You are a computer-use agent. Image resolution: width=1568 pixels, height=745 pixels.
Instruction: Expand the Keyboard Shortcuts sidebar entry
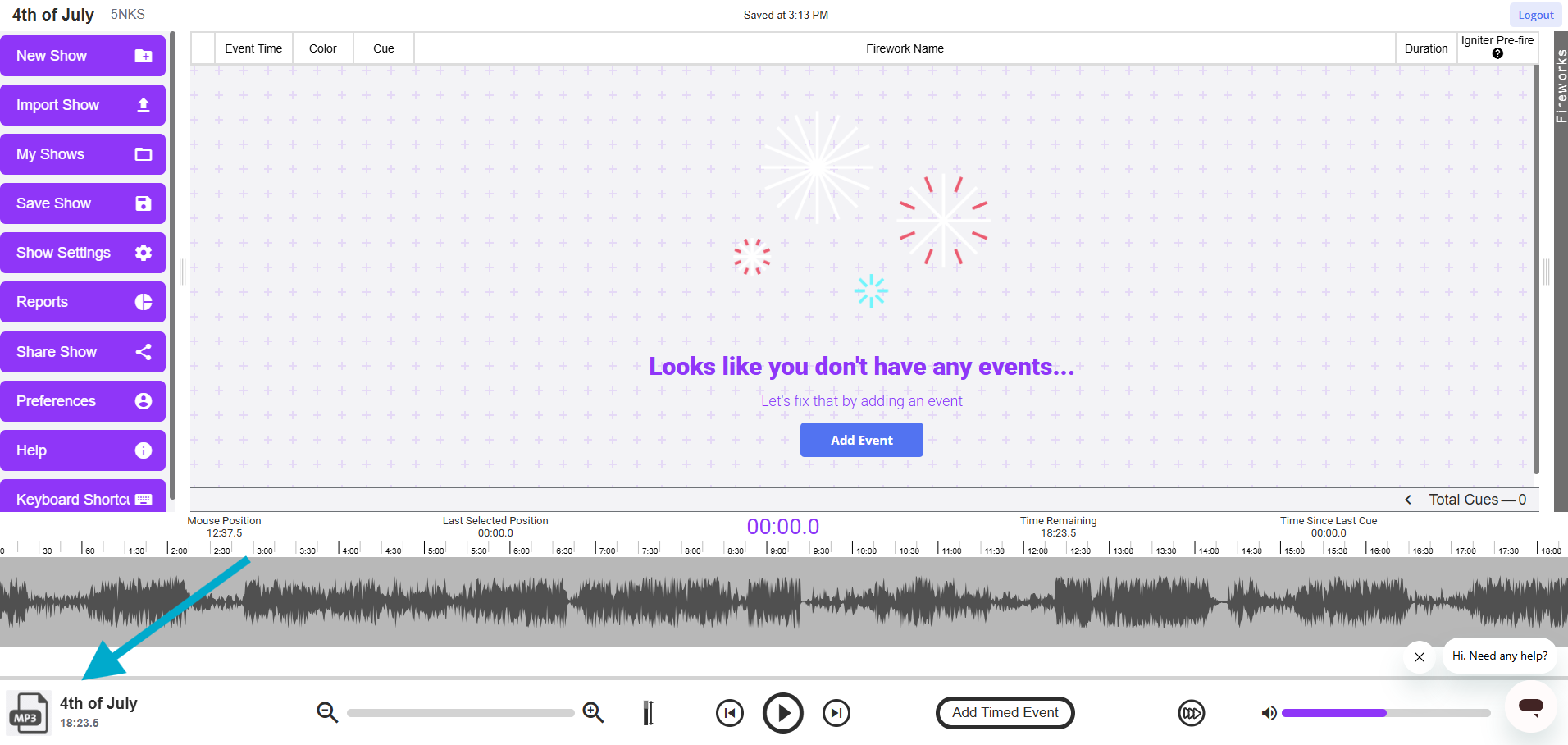point(82,499)
